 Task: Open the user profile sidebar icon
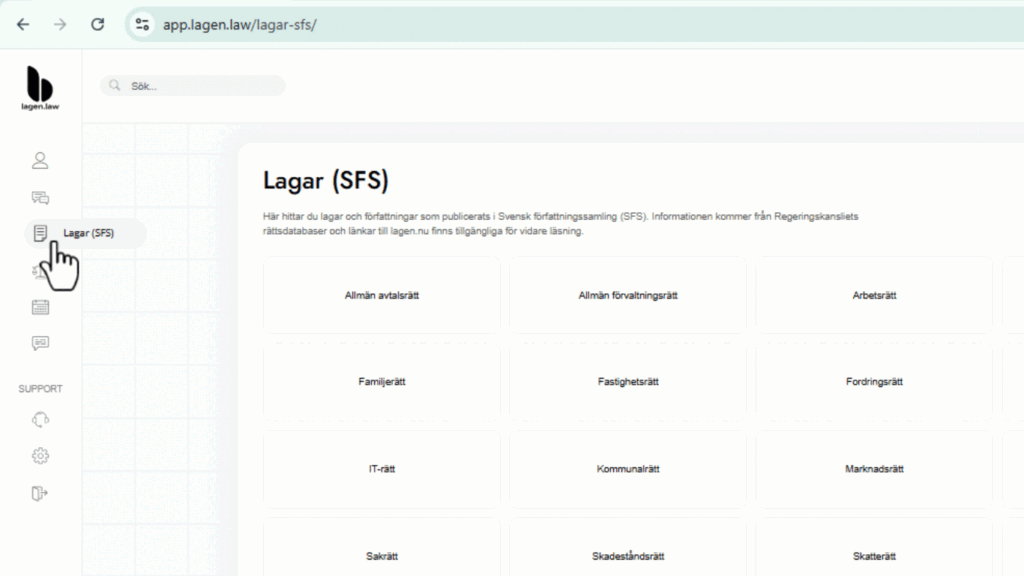40,161
